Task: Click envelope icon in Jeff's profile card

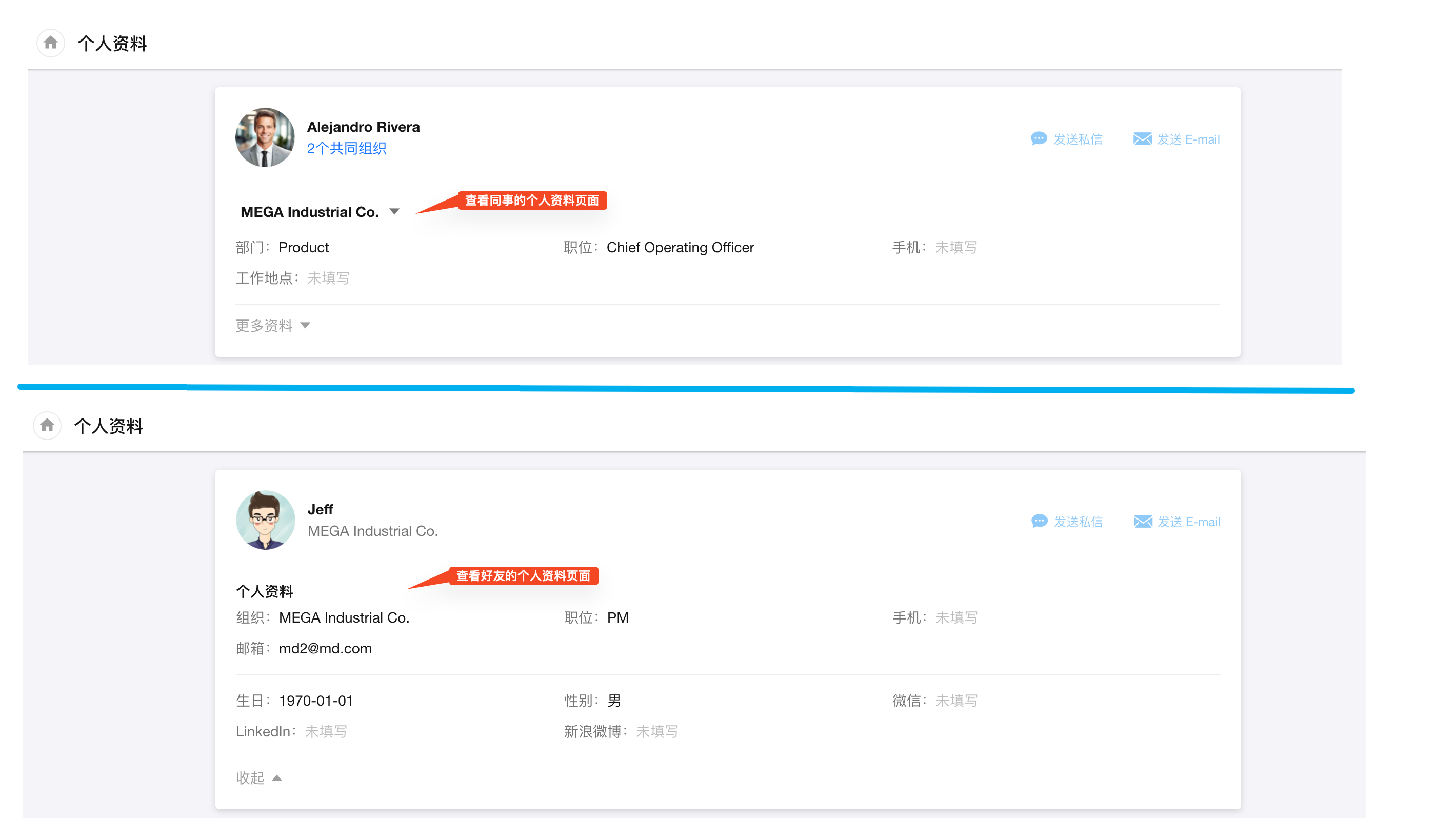Action: (1143, 522)
